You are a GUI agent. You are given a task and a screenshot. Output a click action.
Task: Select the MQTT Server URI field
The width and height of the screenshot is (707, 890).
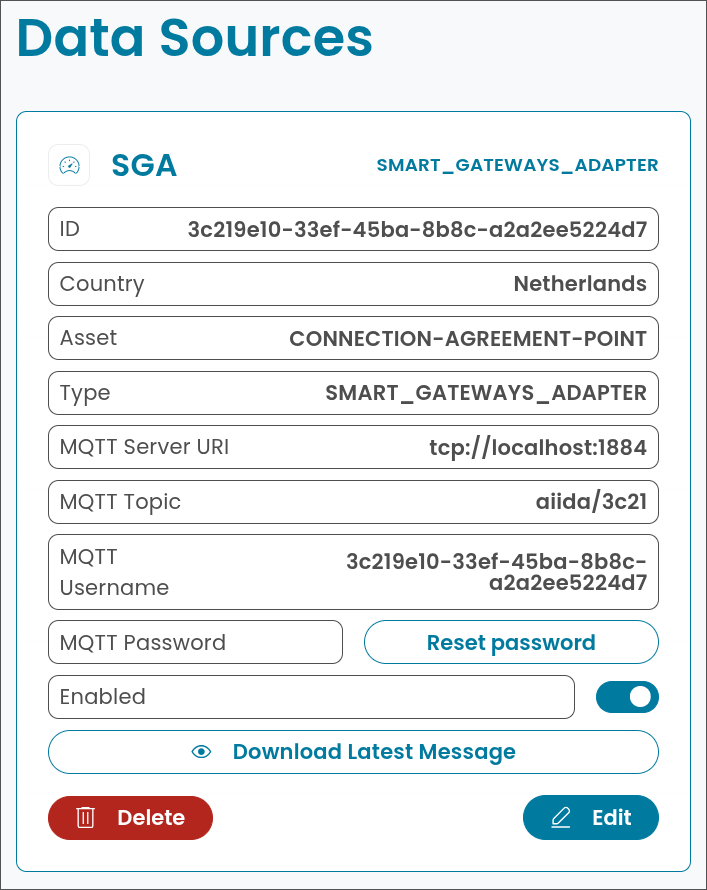pyautogui.click(x=353, y=447)
